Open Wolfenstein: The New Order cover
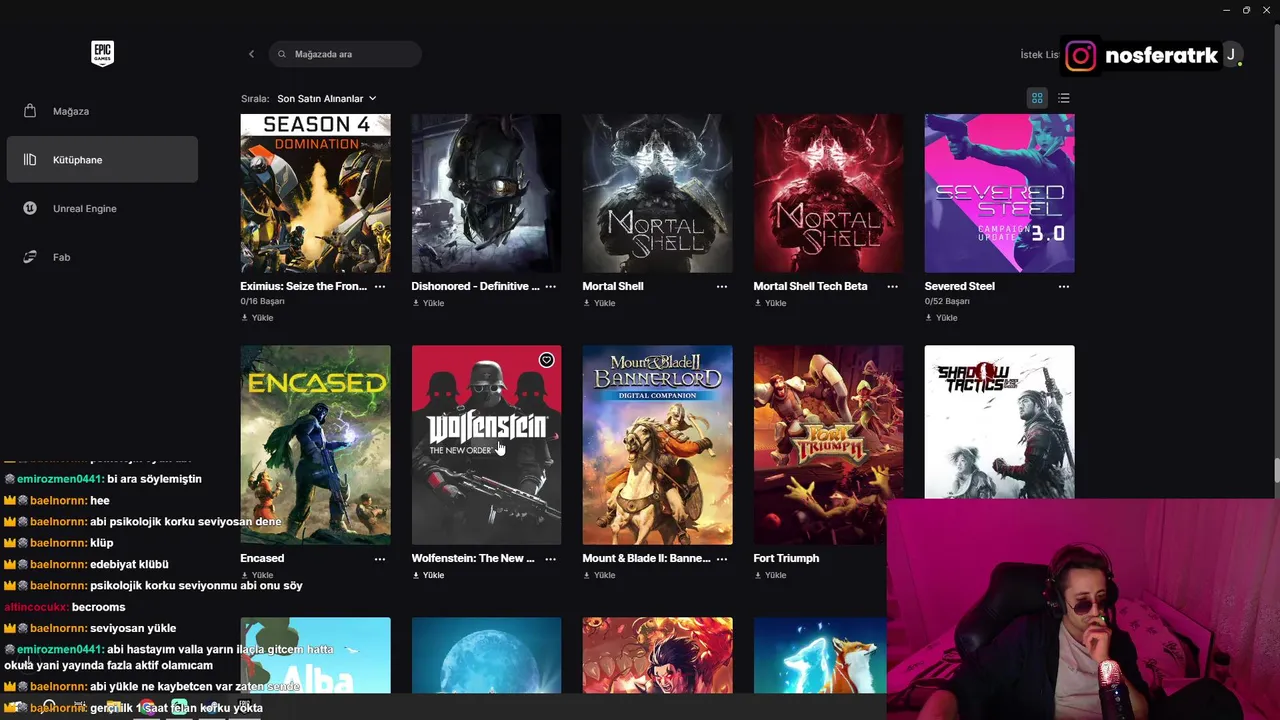Screen dimensions: 1280x720 (486, 445)
